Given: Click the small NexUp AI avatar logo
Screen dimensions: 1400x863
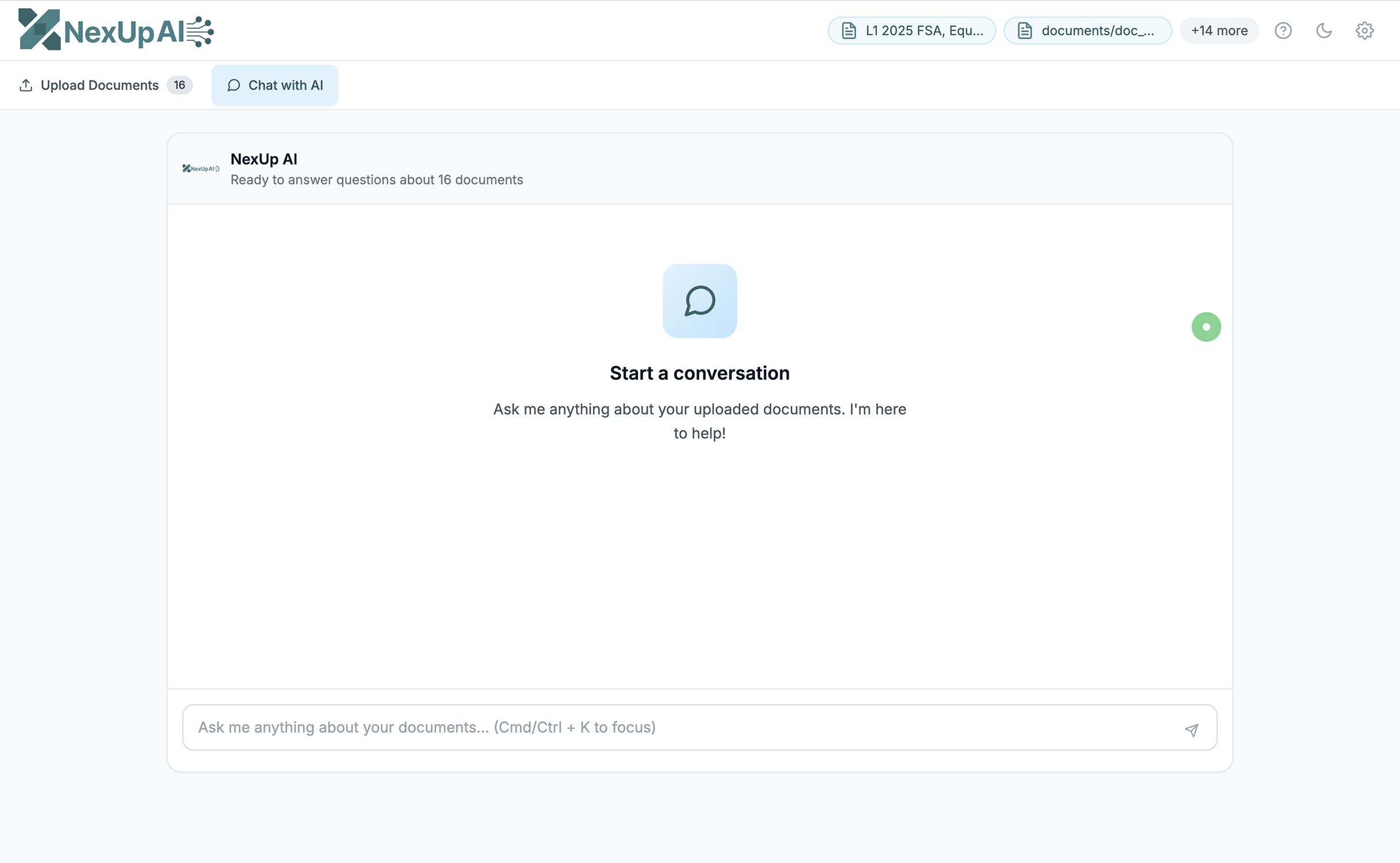Looking at the screenshot, I should click(x=201, y=169).
